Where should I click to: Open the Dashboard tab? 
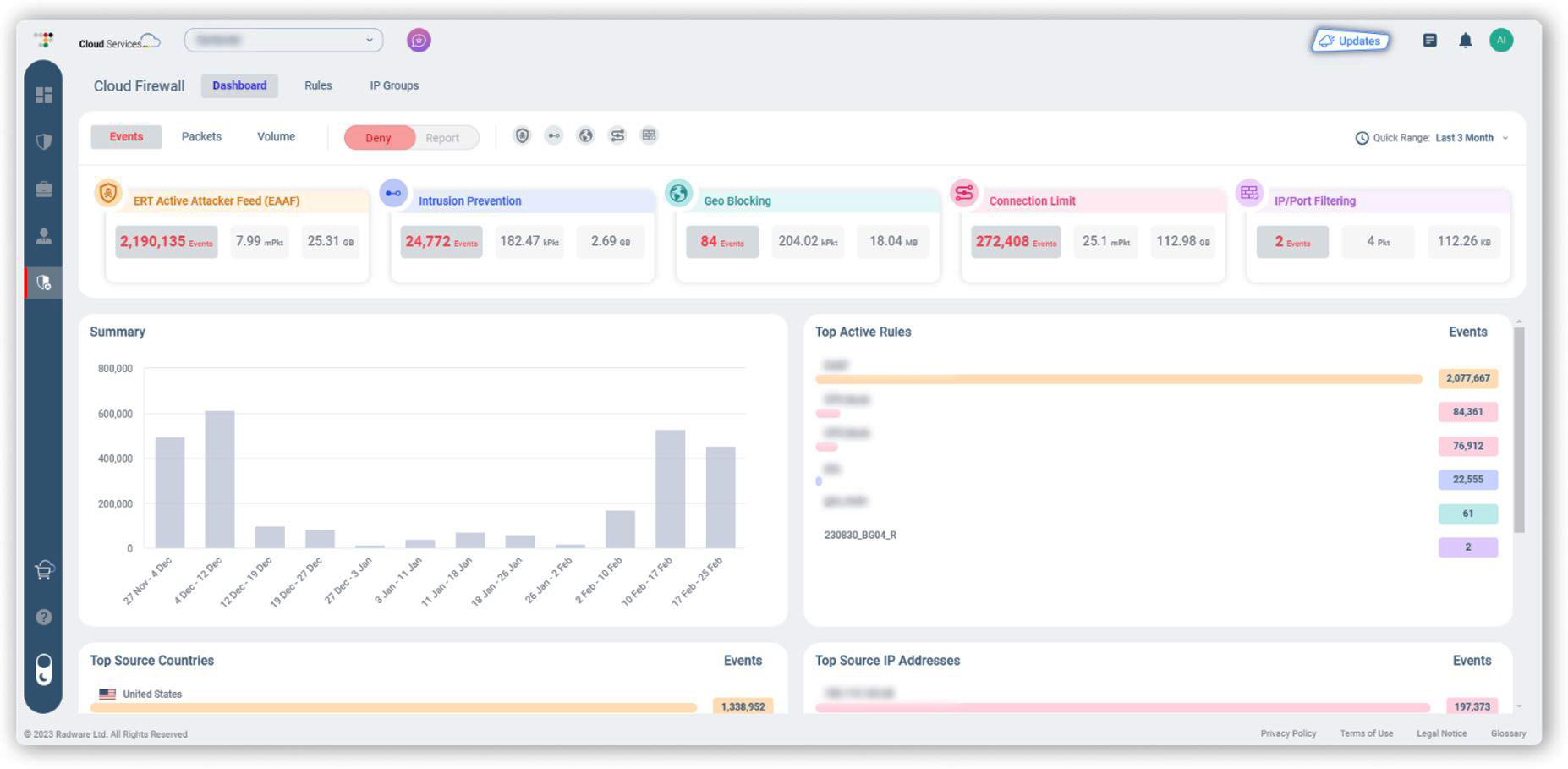tap(239, 85)
